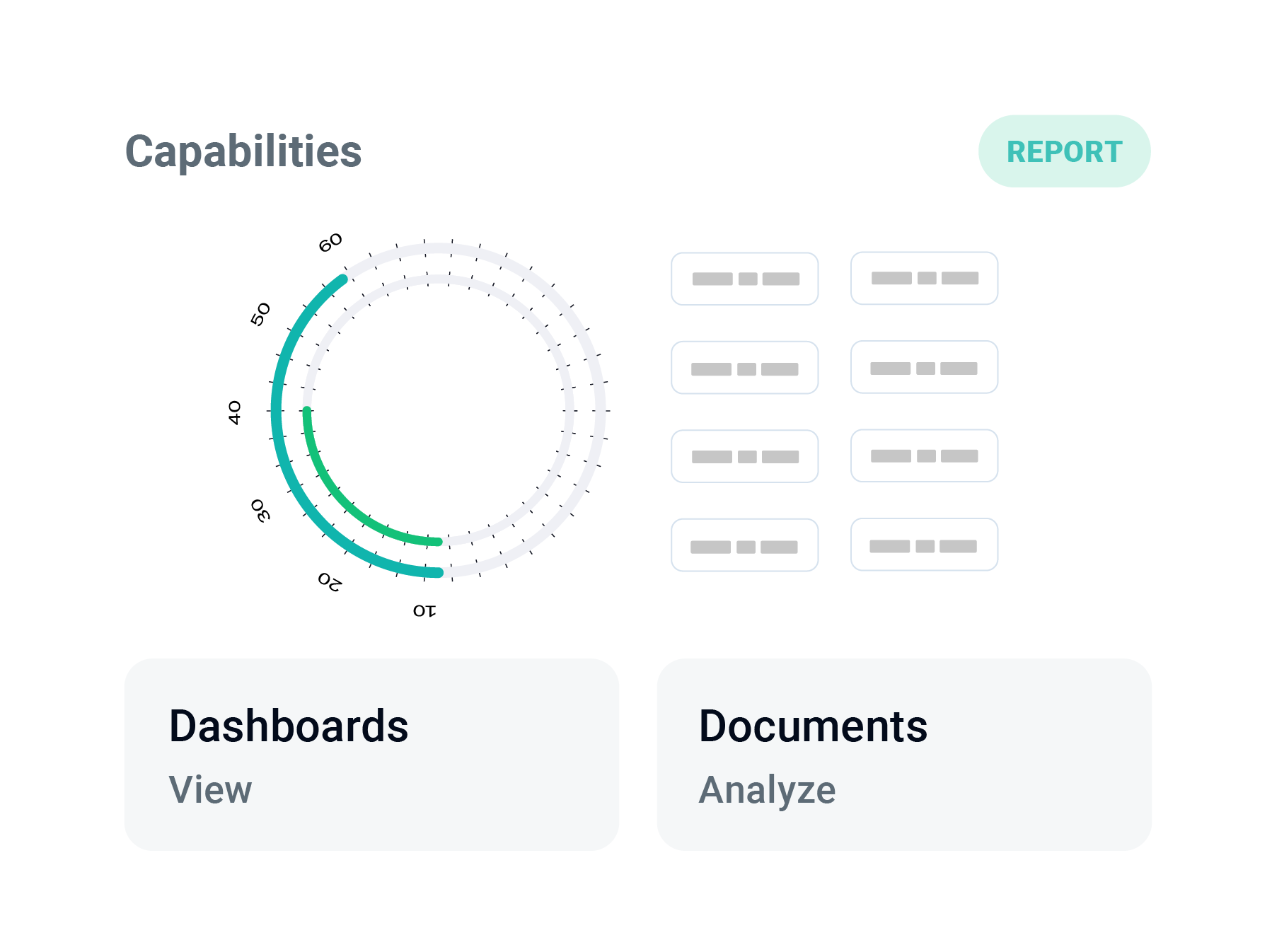This screenshot has height=952, width=1272.
Task: Click the Capabilities heading
Action: [x=243, y=151]
